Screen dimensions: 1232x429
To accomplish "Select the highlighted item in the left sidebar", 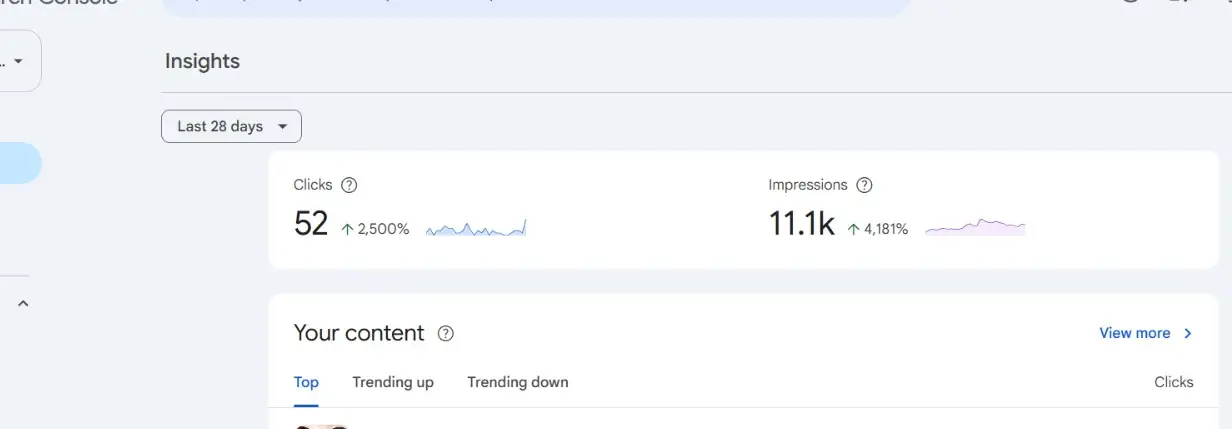I will [20, 163].
